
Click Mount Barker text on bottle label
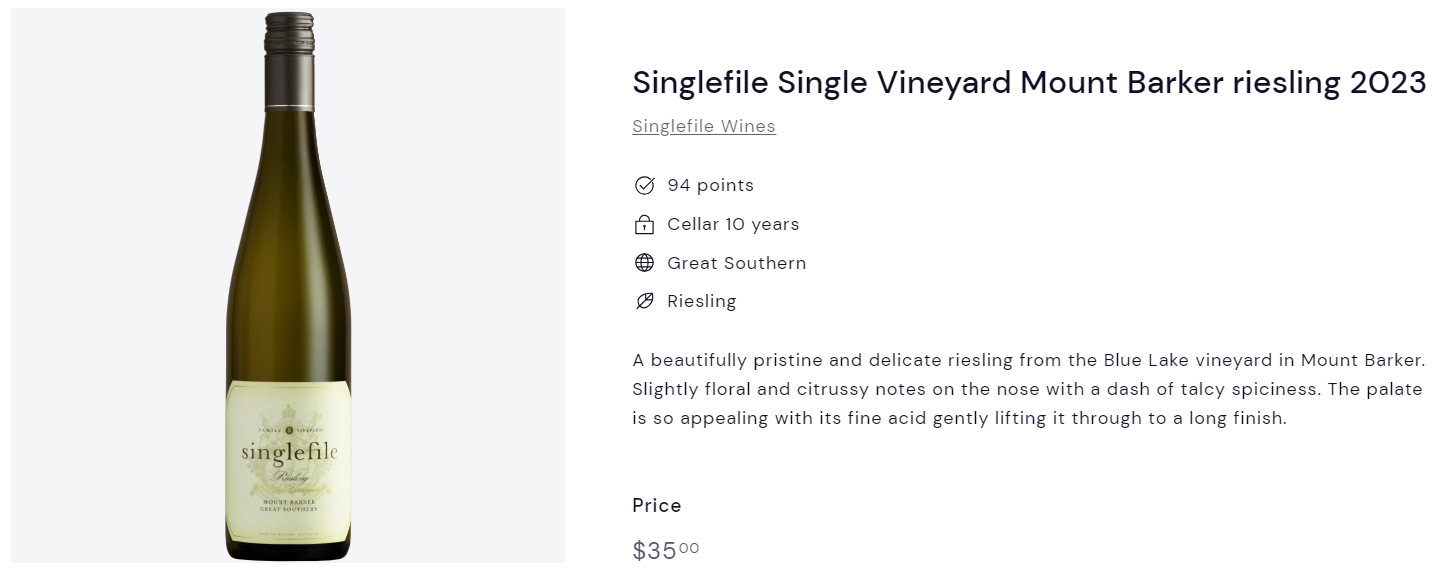point(289,500)
